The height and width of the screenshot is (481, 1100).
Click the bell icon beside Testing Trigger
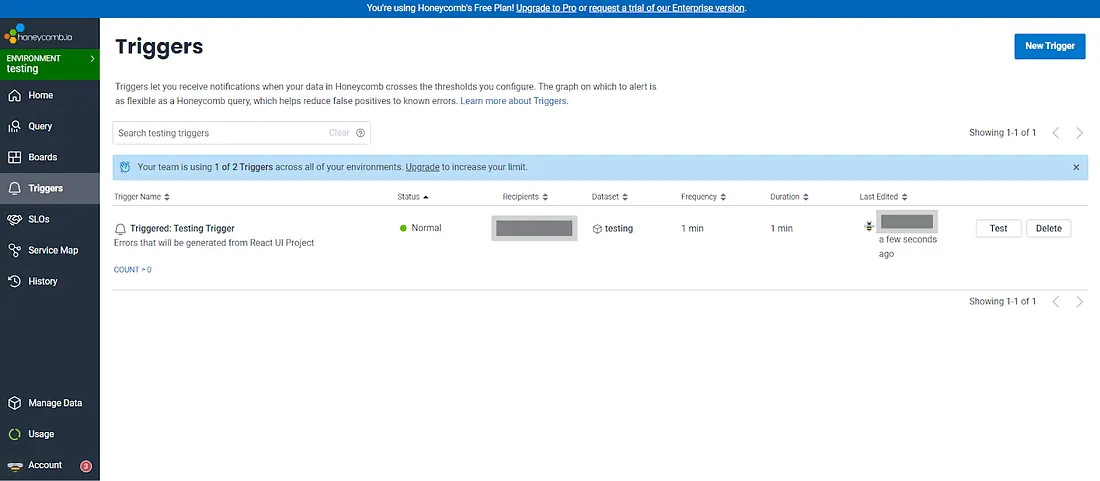pyautogui.click(x=121, y=229)
